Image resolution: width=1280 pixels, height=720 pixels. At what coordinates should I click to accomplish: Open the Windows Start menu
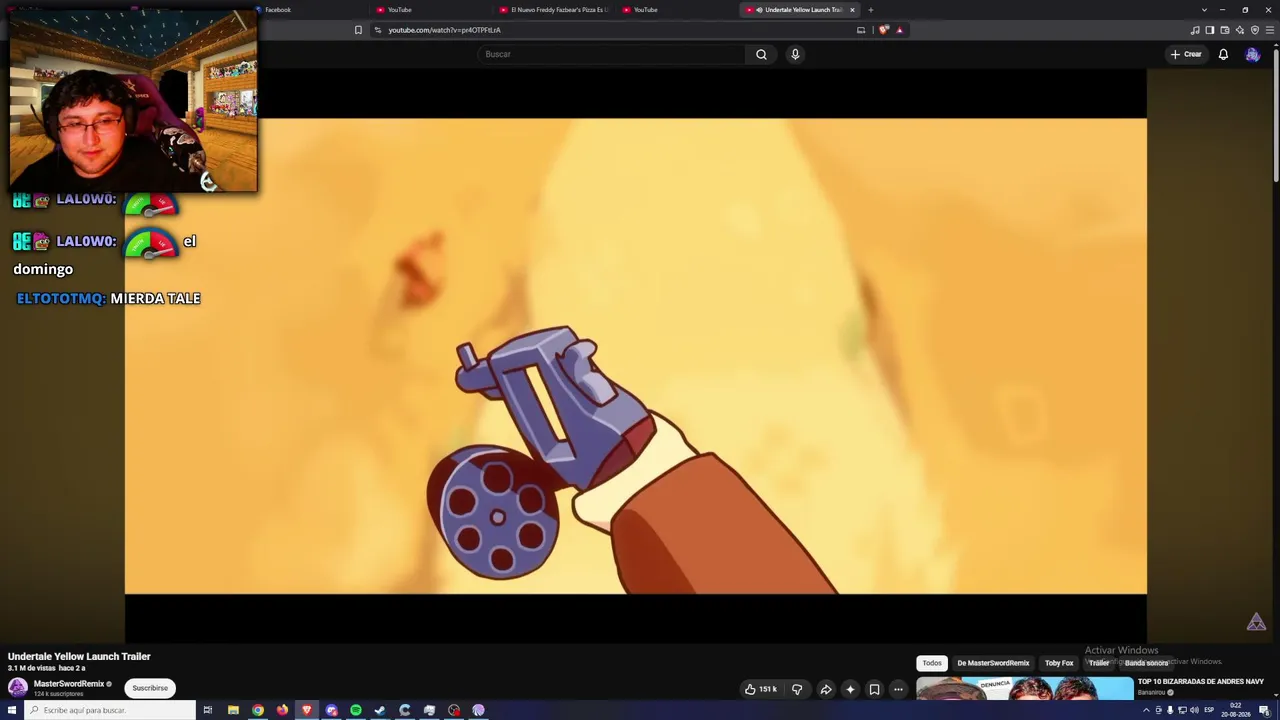(12, 710)
